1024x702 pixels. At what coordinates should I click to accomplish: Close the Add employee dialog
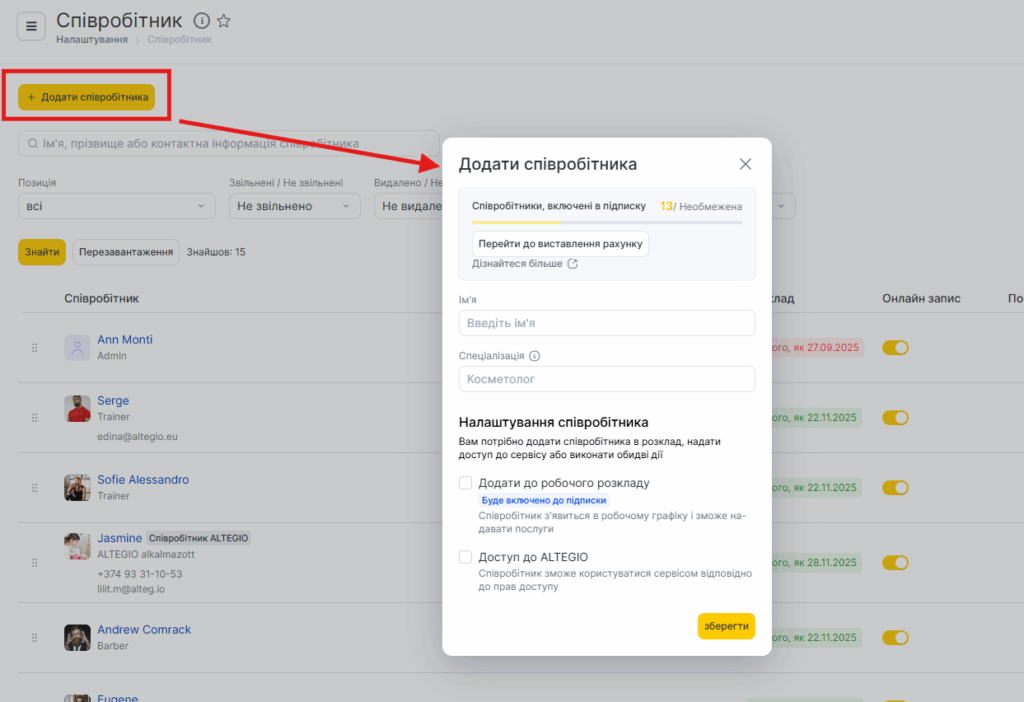745,164
